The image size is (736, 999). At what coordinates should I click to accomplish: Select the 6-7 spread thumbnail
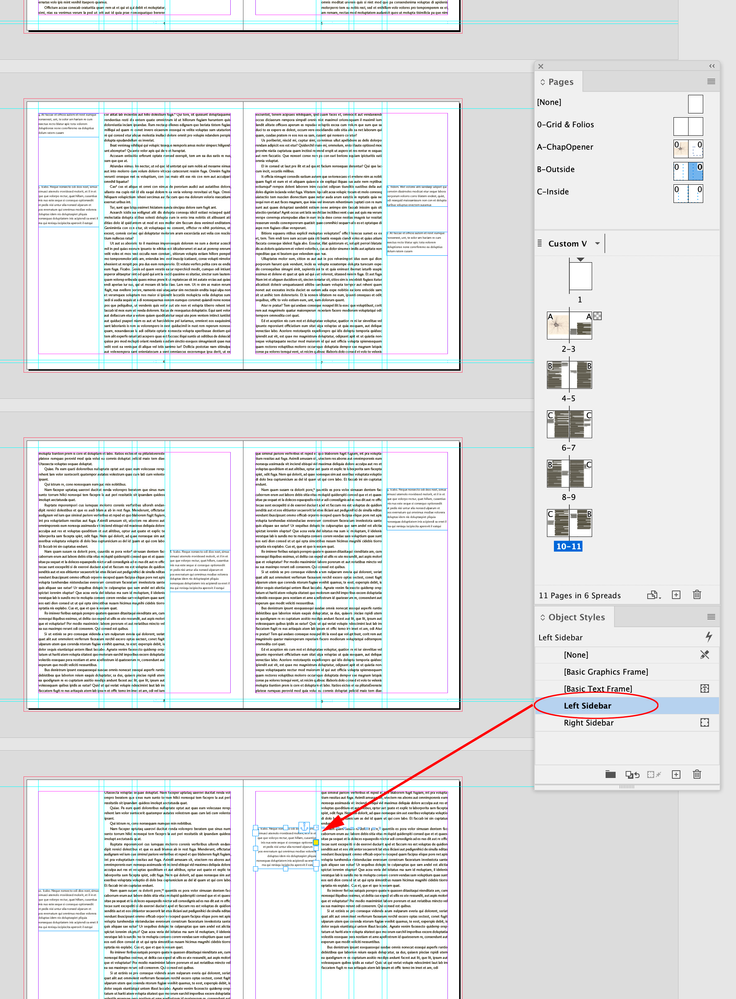pos(569,424)
